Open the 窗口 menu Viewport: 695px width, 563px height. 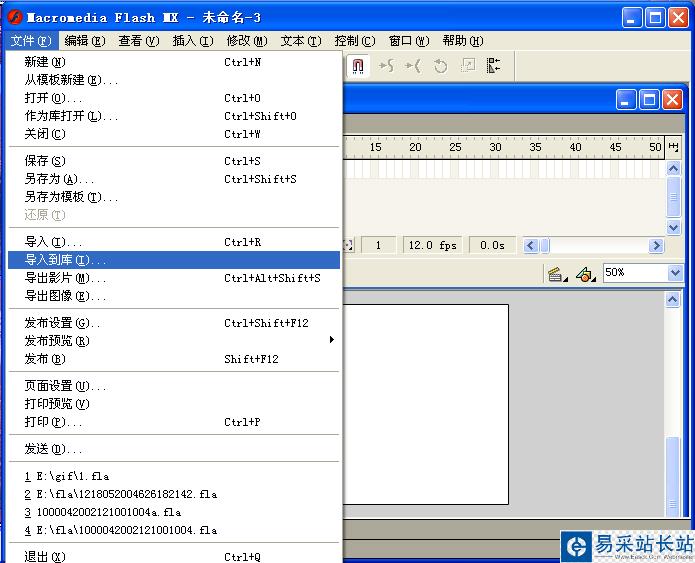409,41
